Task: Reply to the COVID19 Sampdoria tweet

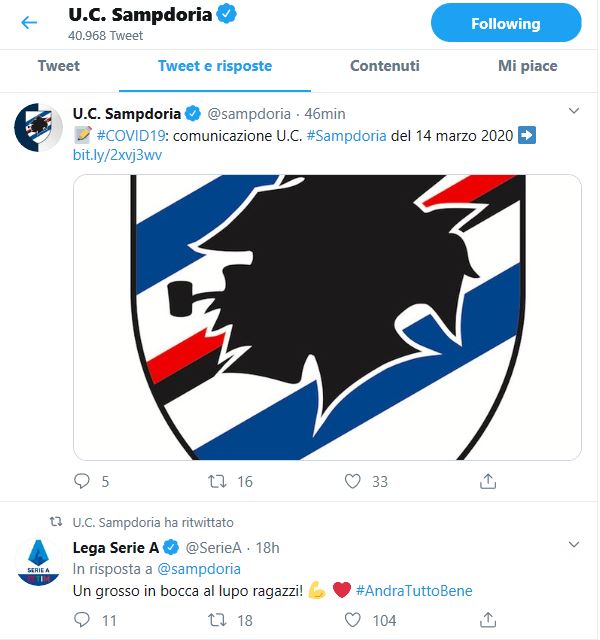Action: coord(83,481)
